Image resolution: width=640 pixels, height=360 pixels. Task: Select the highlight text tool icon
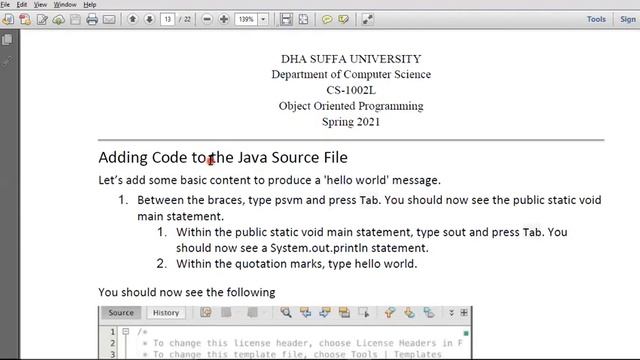click(343, 19)
